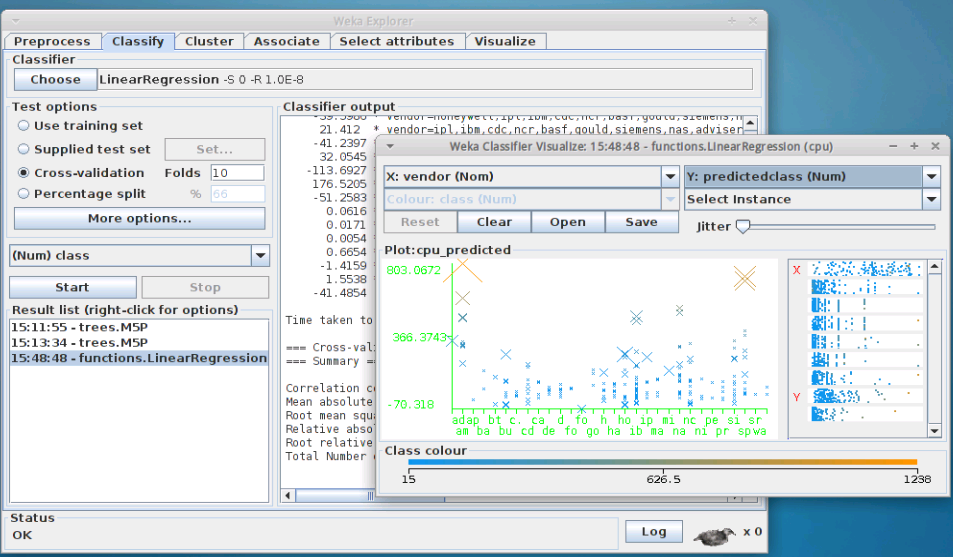953x557 pixels.
Task: Click the Start button
Action: coord(72,287)
